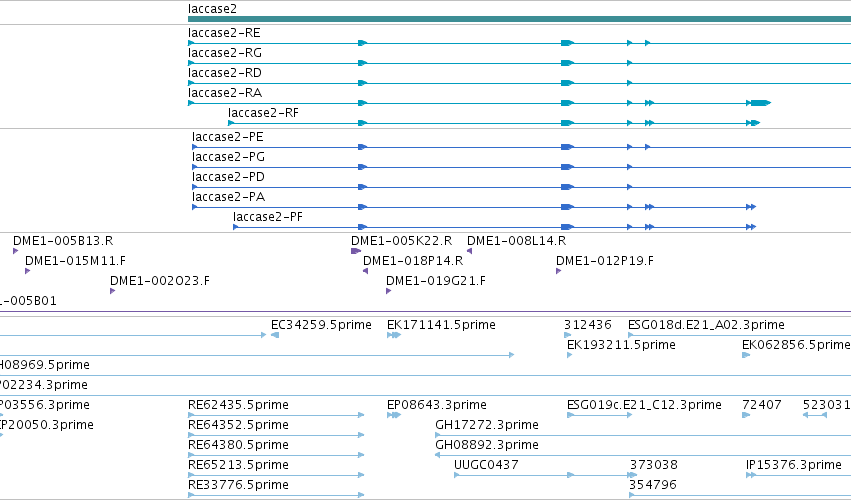This screenshot has width=851, height=500.
Task: Select the laccase2 gene bar
Action: coord(519,19)
